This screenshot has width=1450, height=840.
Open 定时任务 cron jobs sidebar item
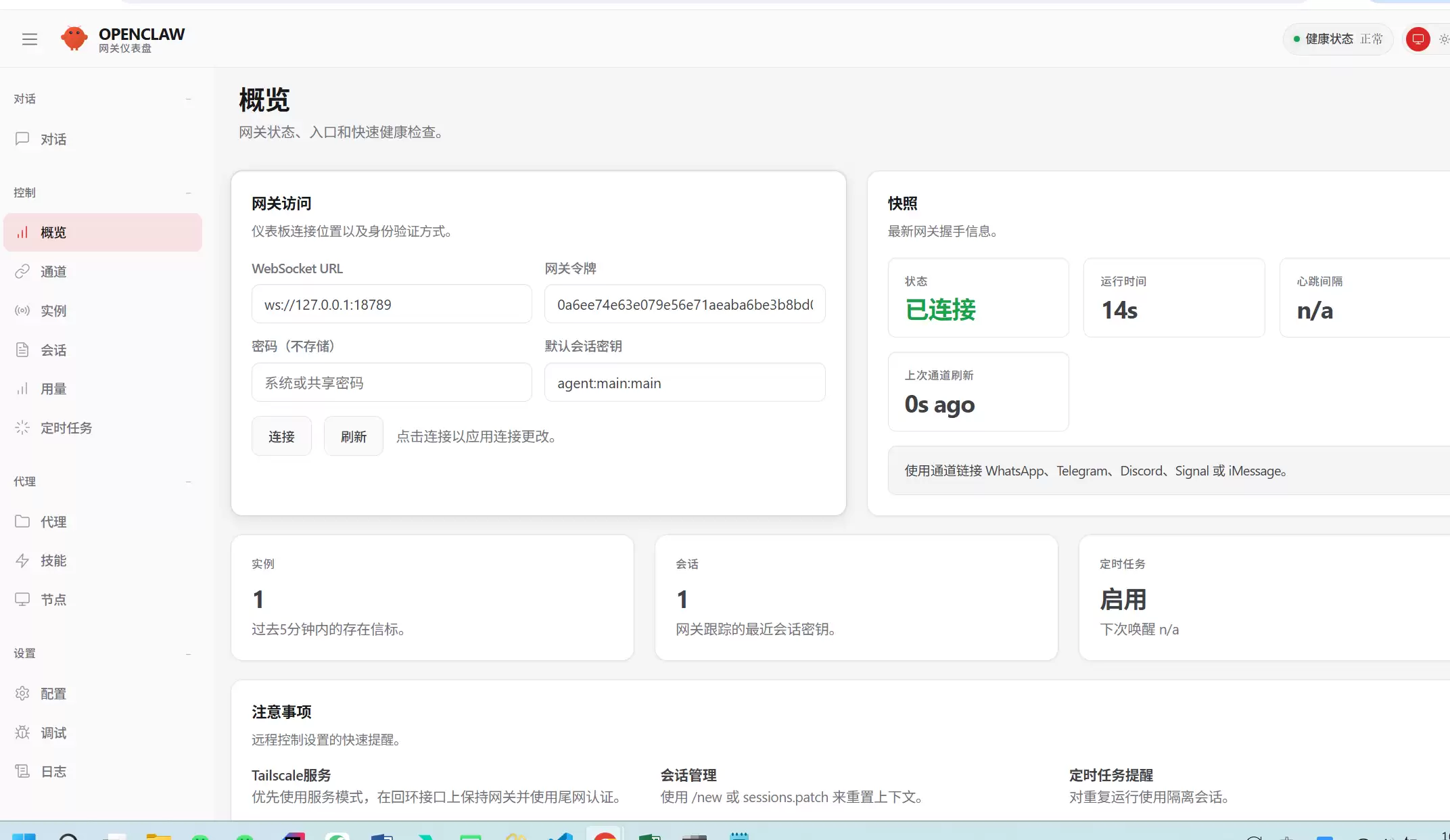[66, 428]
